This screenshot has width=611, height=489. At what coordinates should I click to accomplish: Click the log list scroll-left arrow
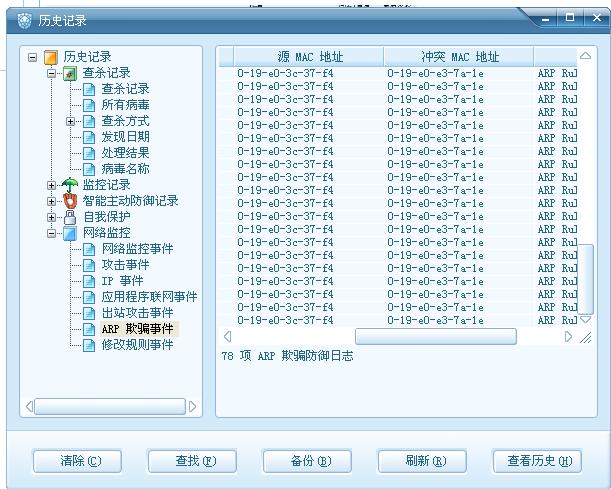click(228, 337)
